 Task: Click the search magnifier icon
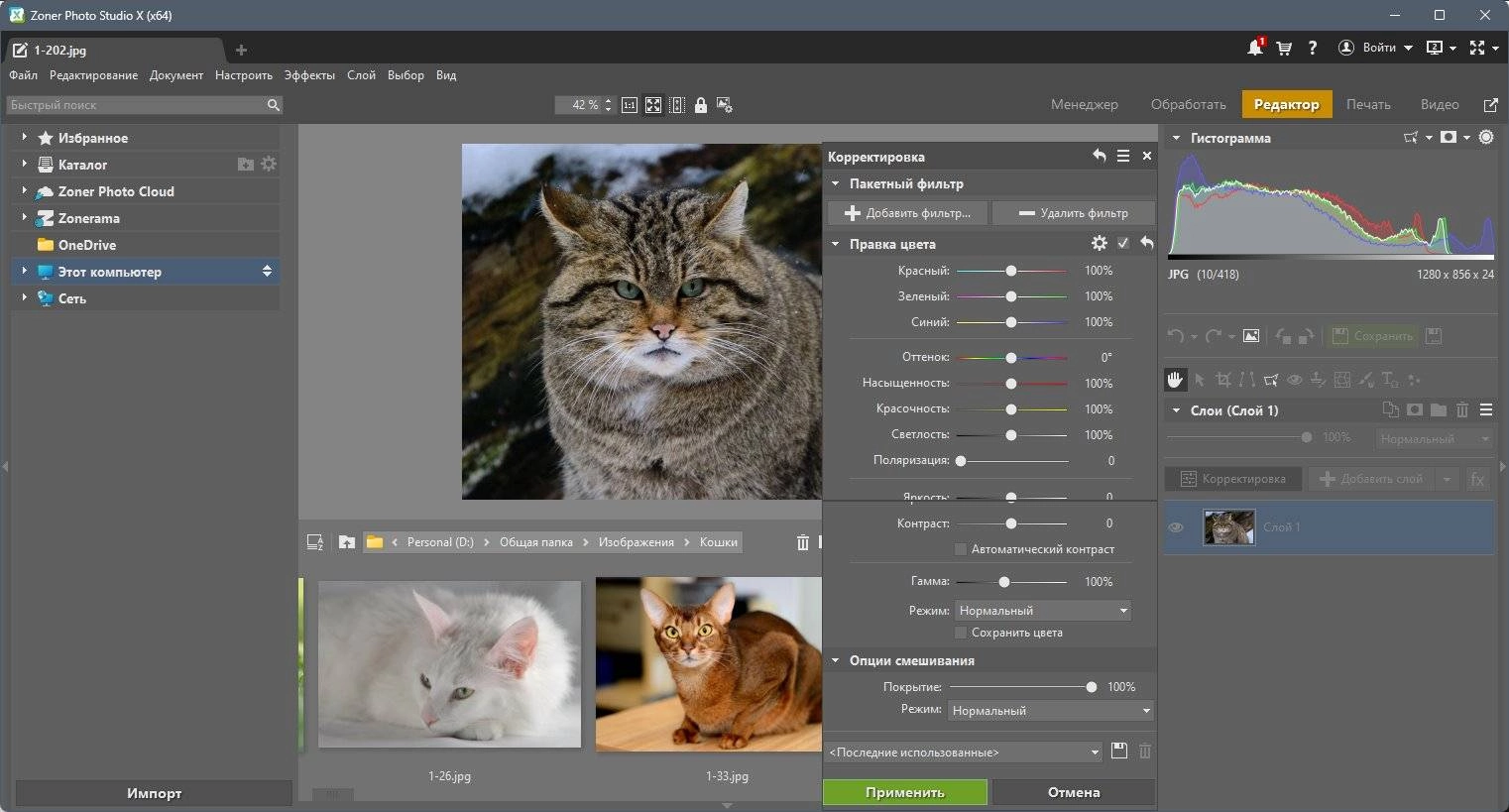click(274, 105)
